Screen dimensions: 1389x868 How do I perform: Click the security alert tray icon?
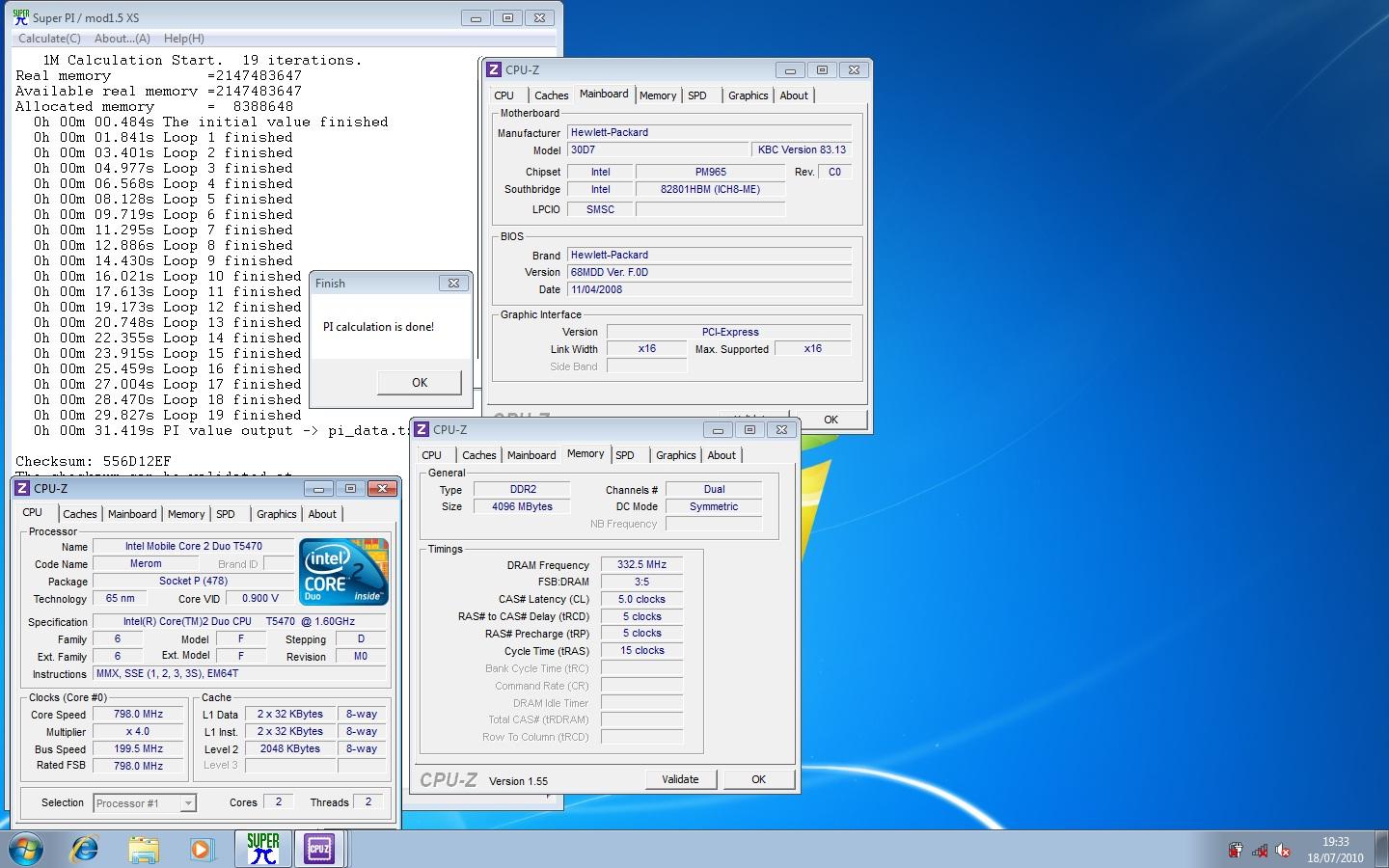[1236, 850]
